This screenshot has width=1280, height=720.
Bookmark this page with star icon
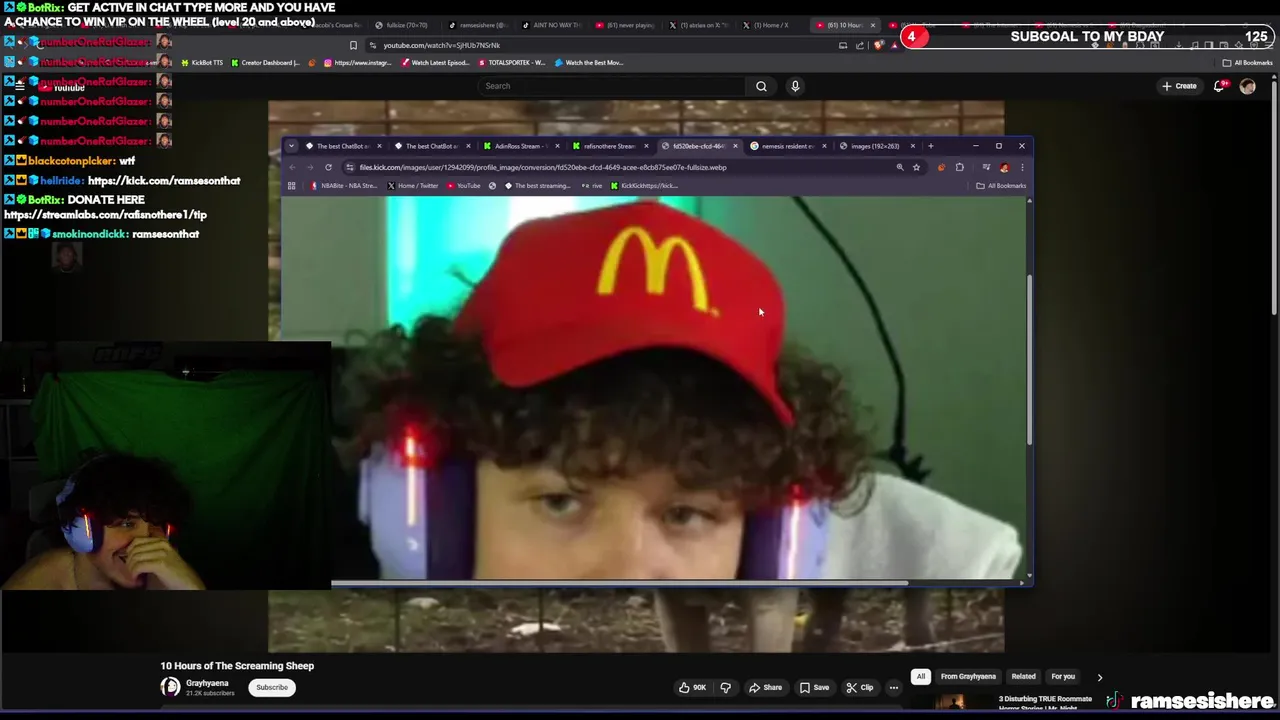pos(916,167)
